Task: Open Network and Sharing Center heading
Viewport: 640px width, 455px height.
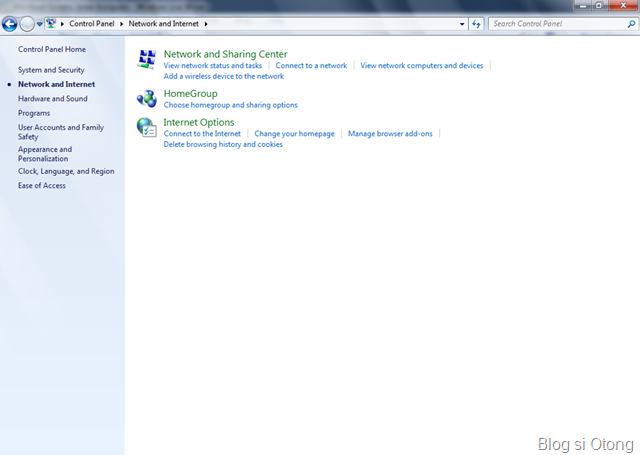Action: (x=225, y=54)
